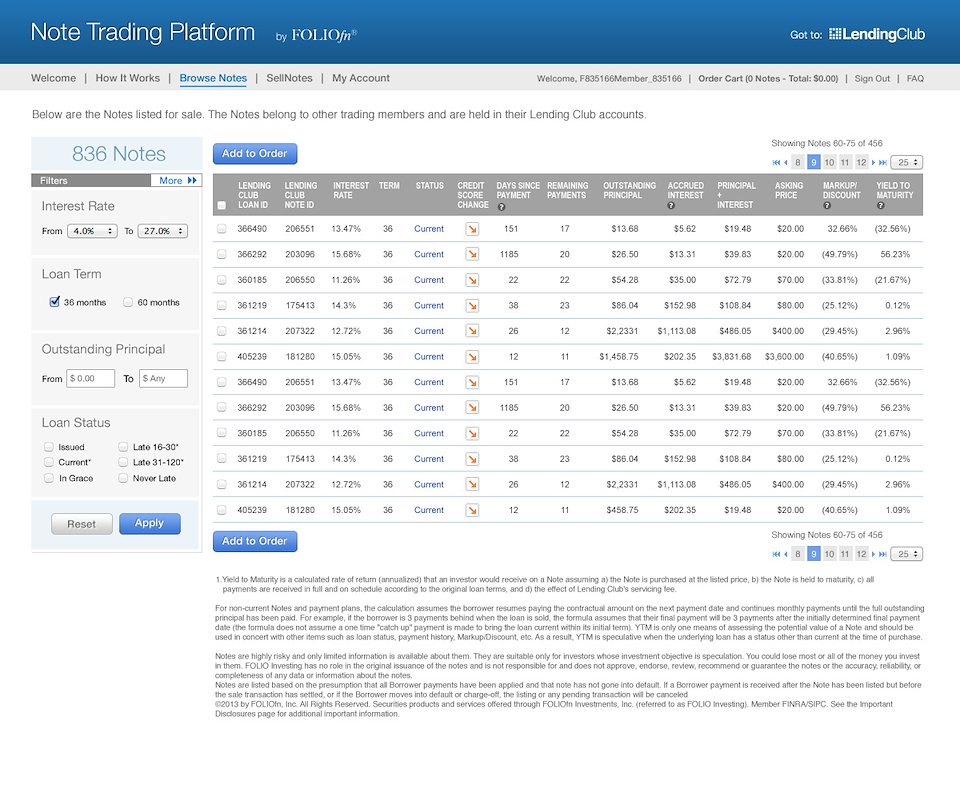Click the help icon under Days Since Payment

tap(501, 206)
